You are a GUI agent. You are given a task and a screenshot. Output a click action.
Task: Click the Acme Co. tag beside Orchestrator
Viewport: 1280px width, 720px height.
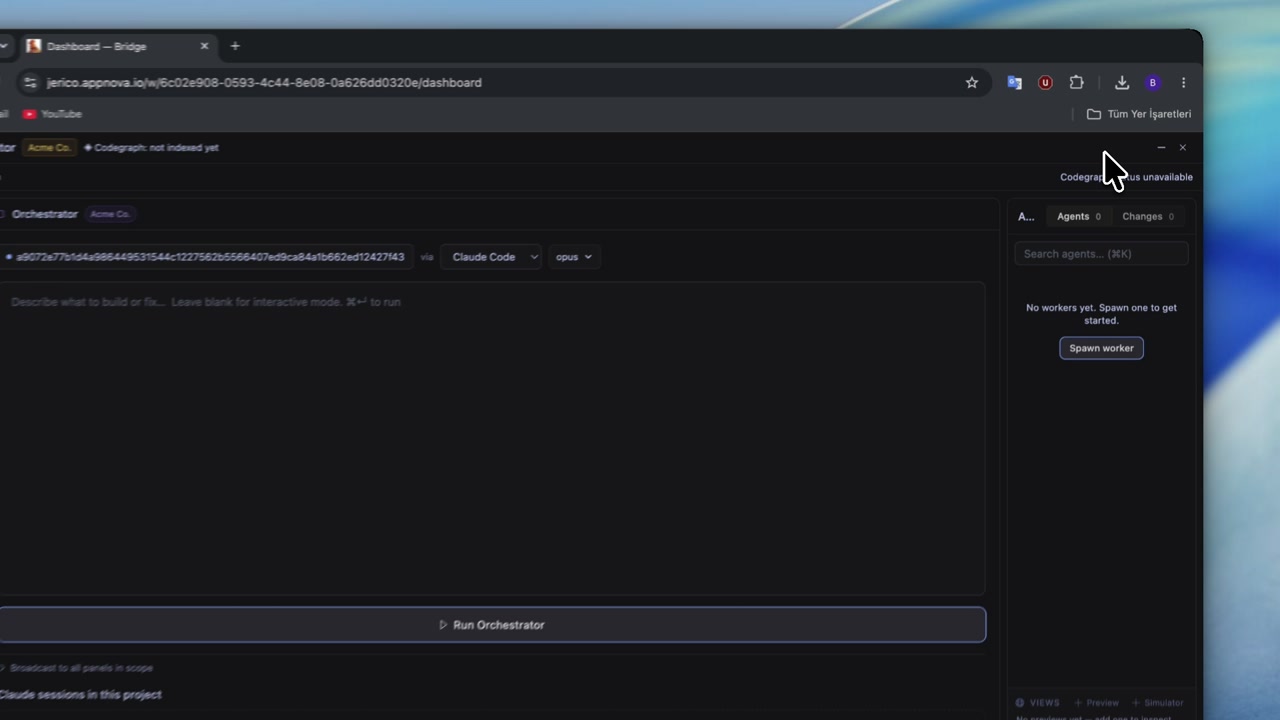110,214
